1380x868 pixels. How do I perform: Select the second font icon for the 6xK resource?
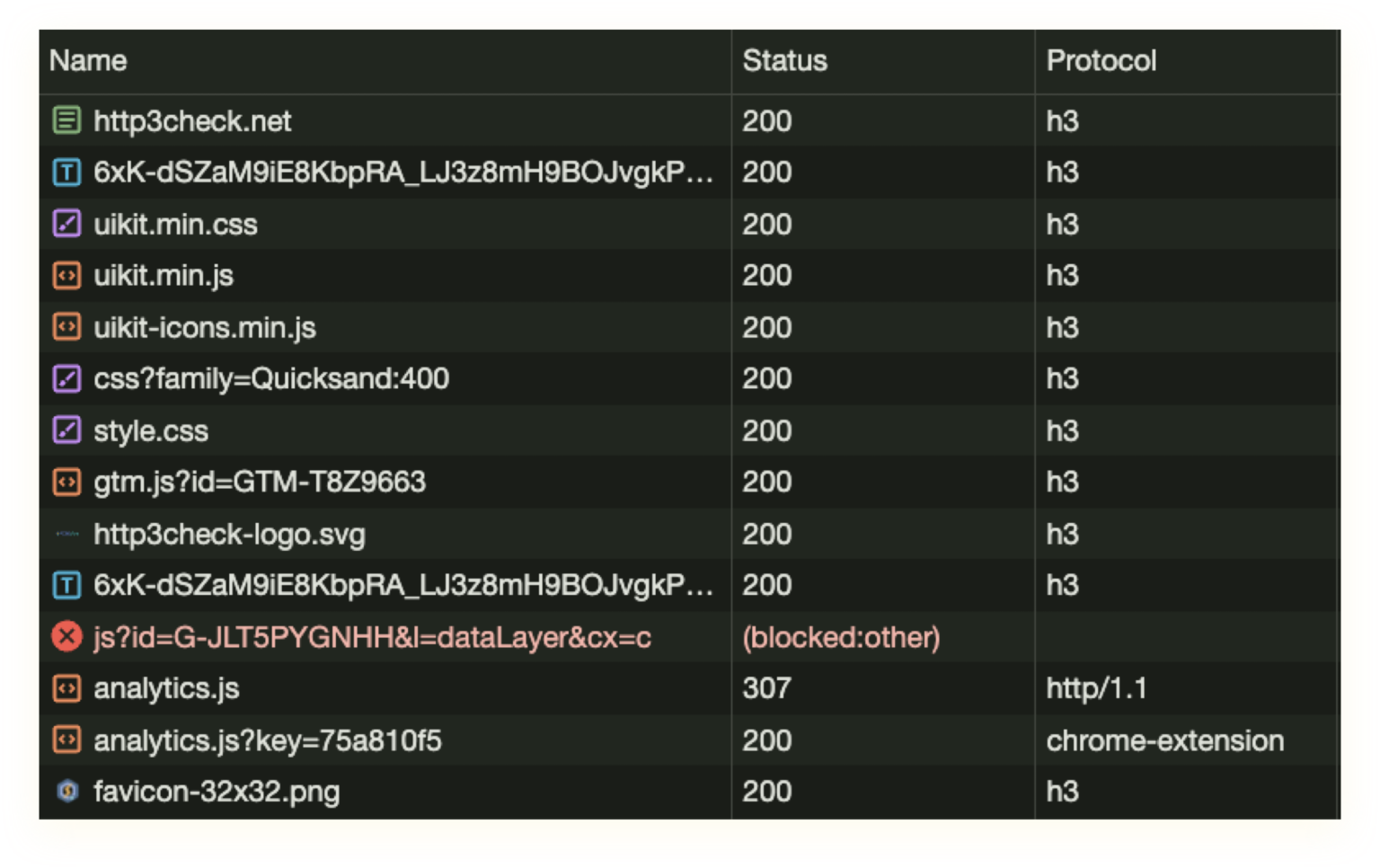click(67, 585)
